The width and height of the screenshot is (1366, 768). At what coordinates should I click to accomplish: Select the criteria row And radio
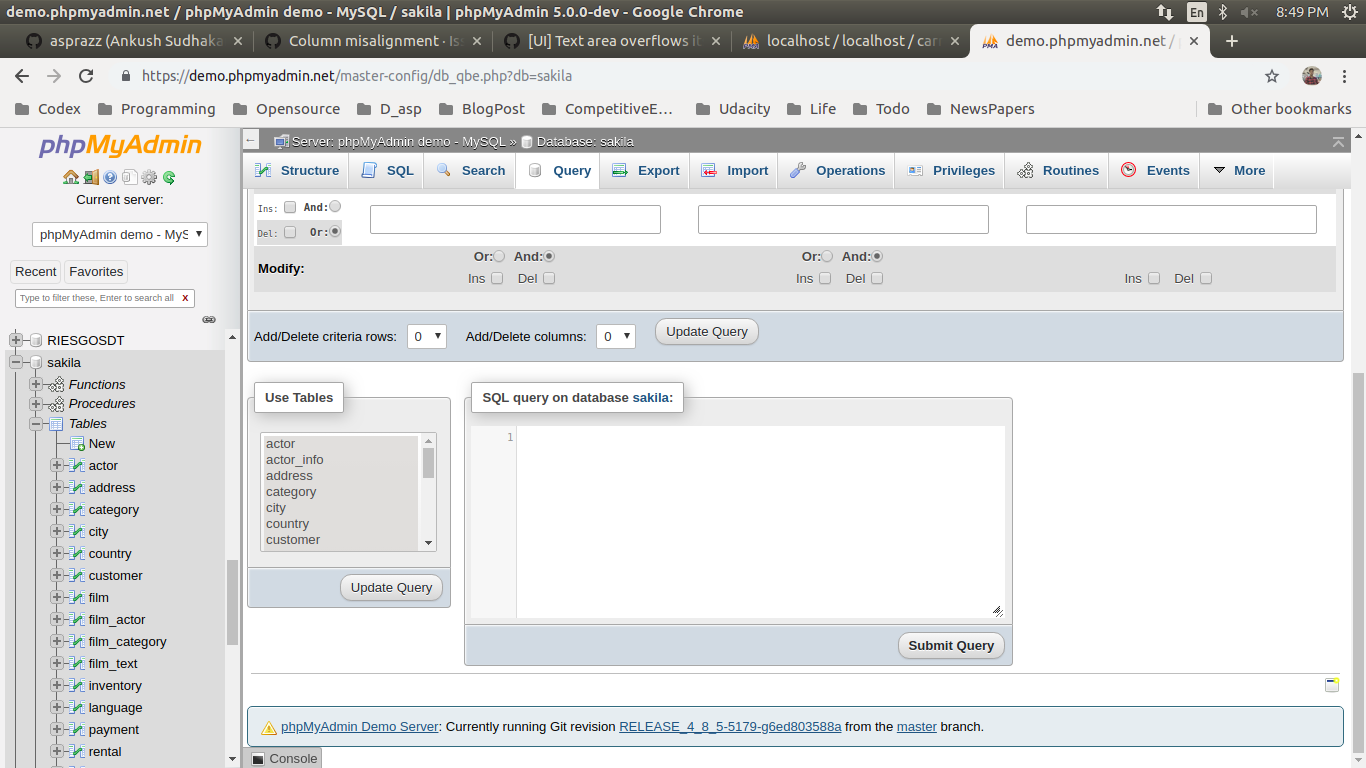[335, 206]
